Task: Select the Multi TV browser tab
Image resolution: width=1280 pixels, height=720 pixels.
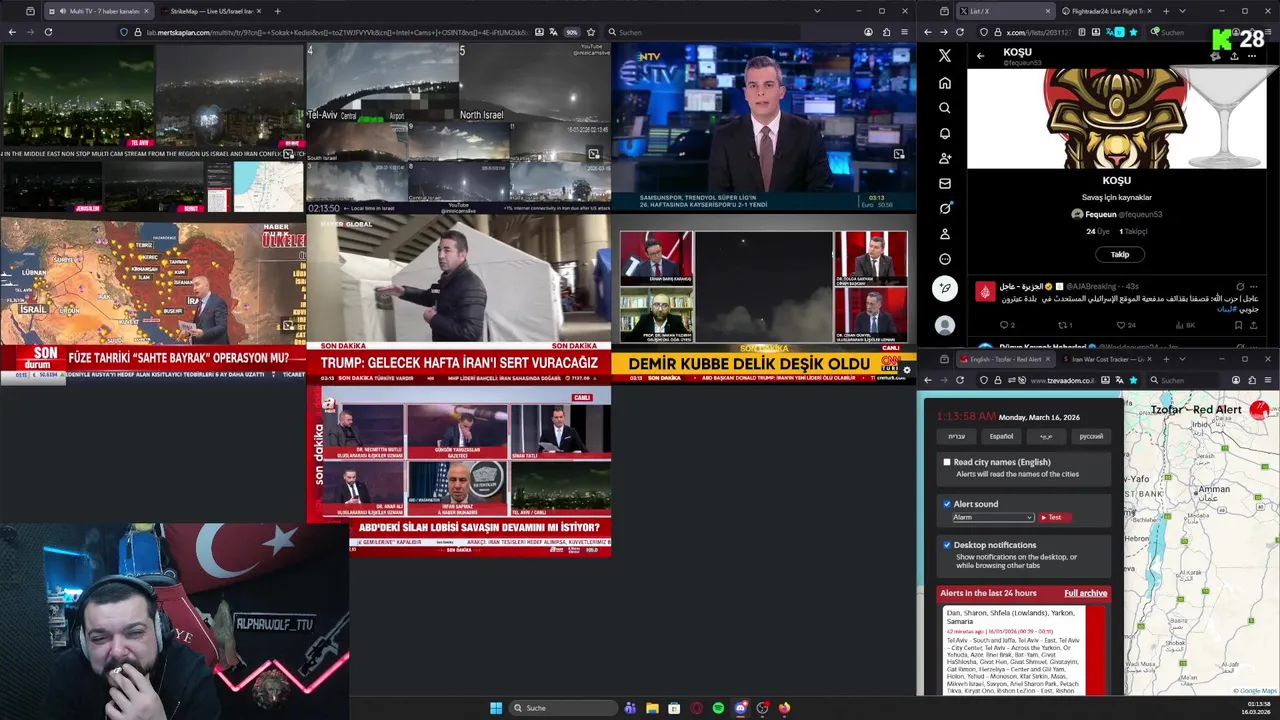Action: (x=98, y=11)
